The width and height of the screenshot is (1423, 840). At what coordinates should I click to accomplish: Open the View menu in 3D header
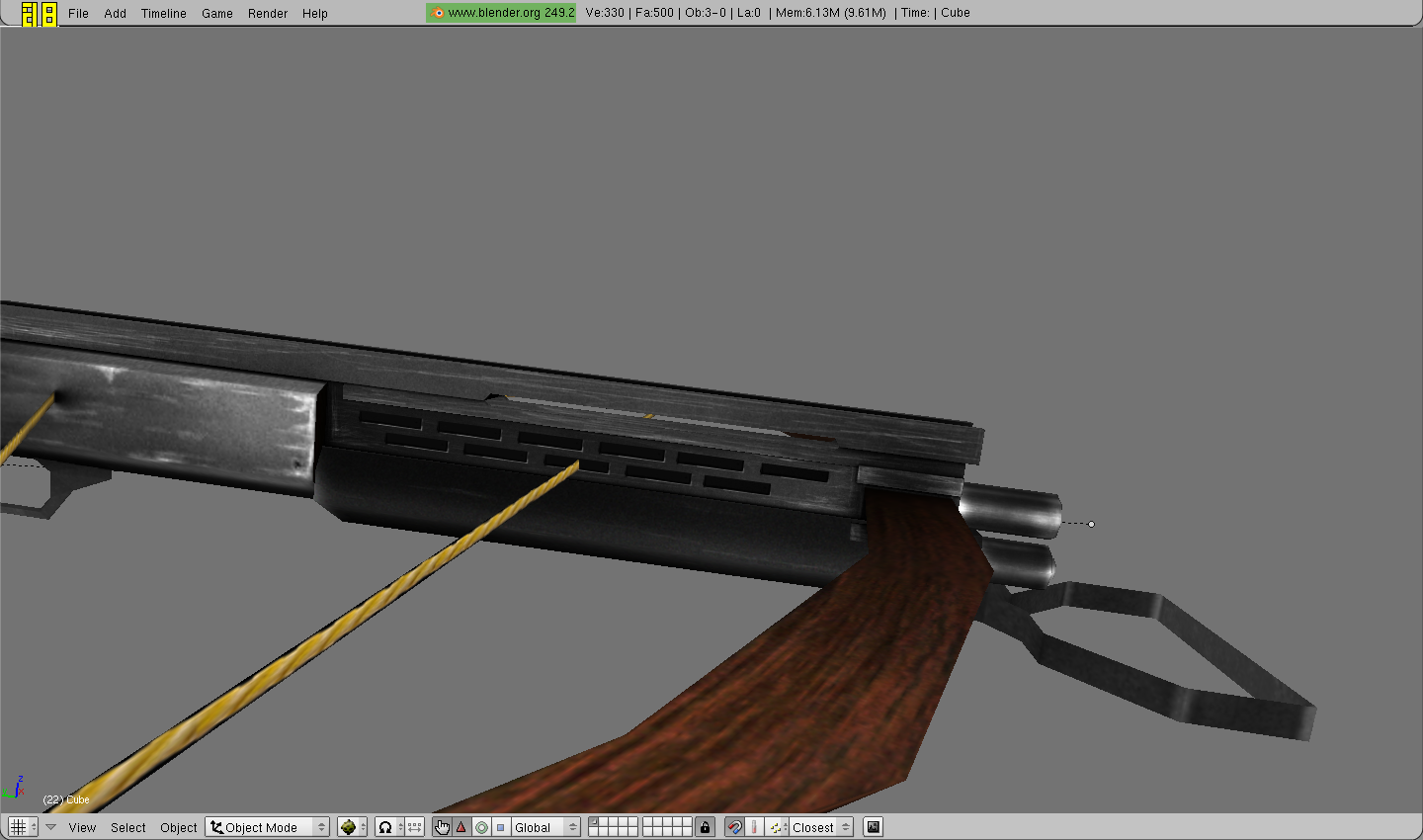click(x=82, y=828)
